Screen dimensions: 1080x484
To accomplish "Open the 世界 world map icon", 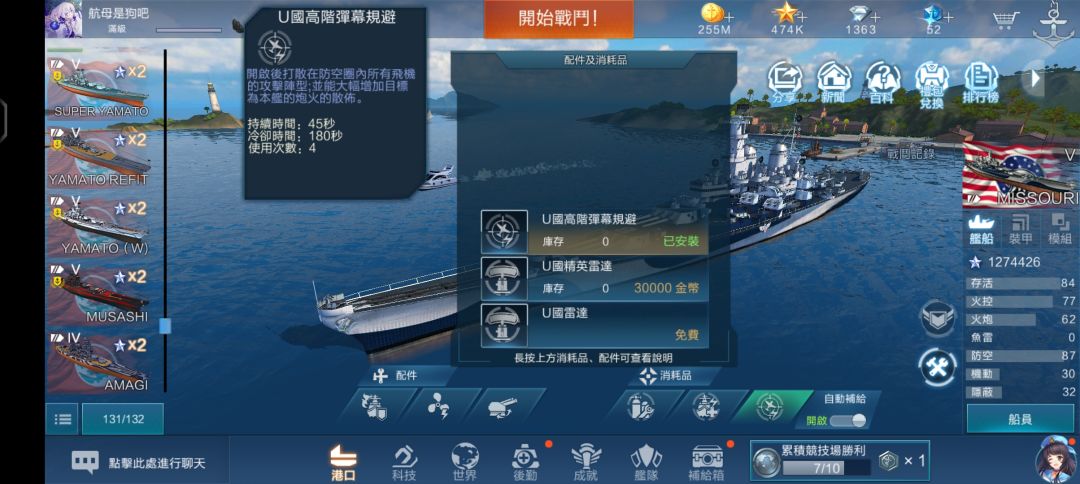I will point(465,461).
